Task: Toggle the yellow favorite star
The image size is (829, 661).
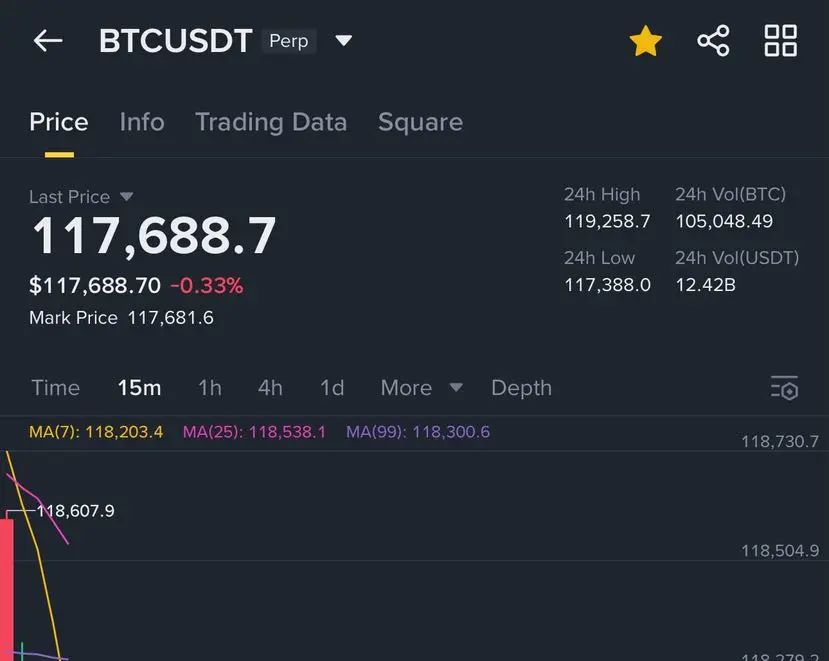Action: pyautogui.click(x=646, y=41)
